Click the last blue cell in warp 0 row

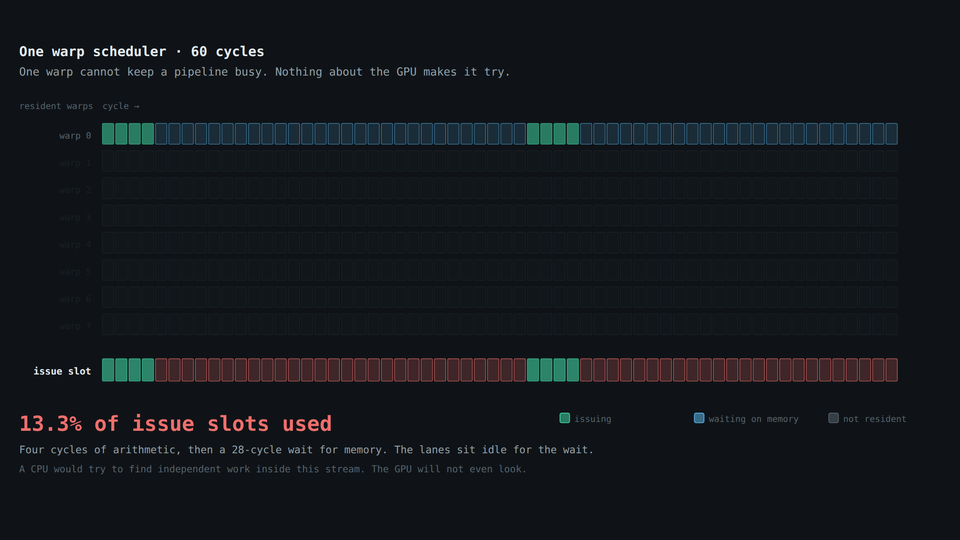tap(891, 134)
